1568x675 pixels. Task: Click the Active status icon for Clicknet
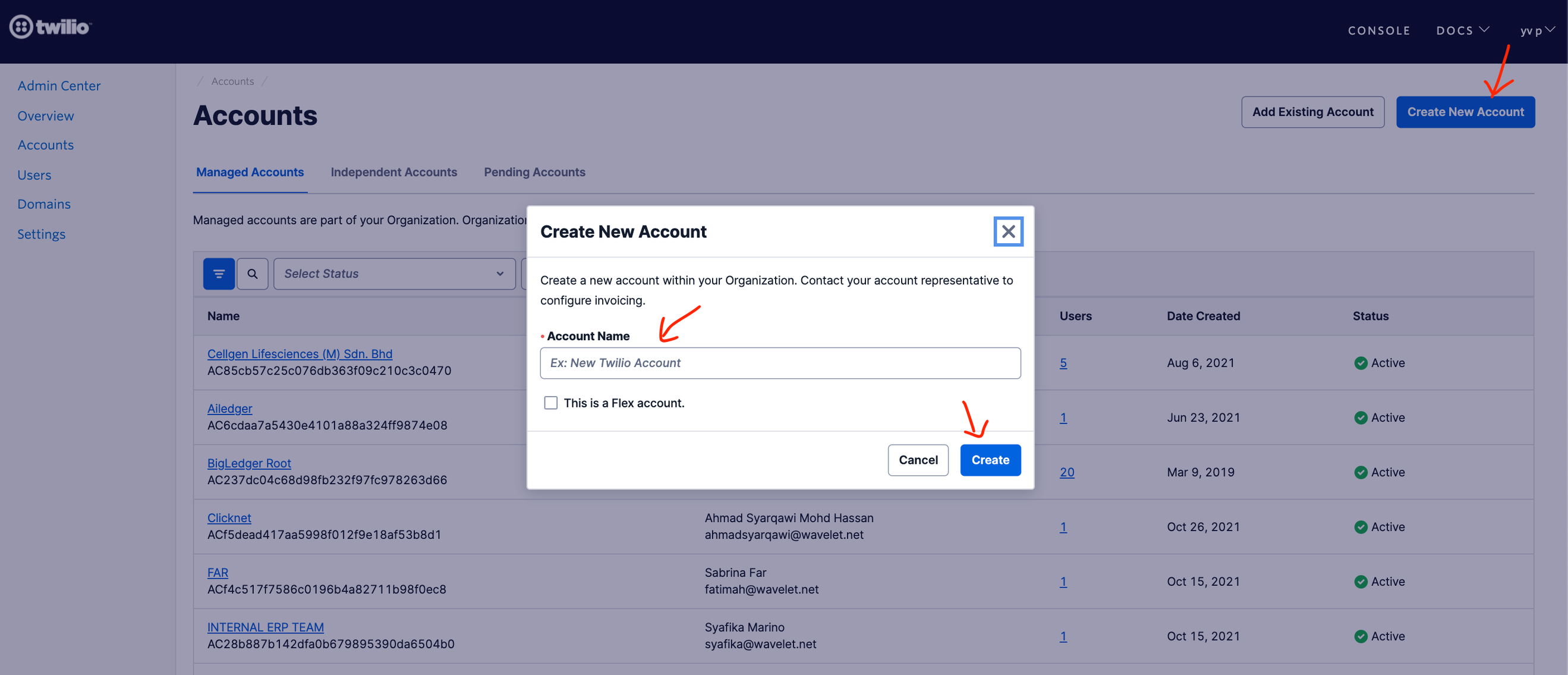[x=1361, y=527]
